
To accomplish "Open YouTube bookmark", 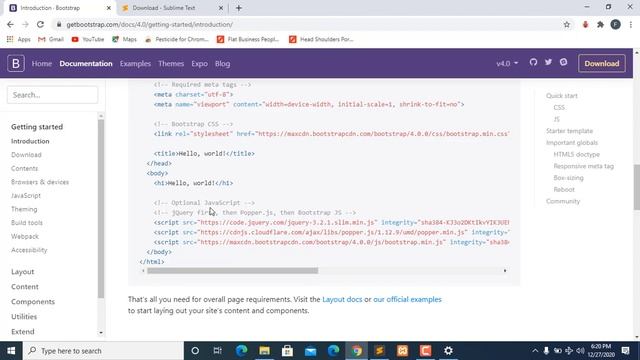I will [88, 39].
